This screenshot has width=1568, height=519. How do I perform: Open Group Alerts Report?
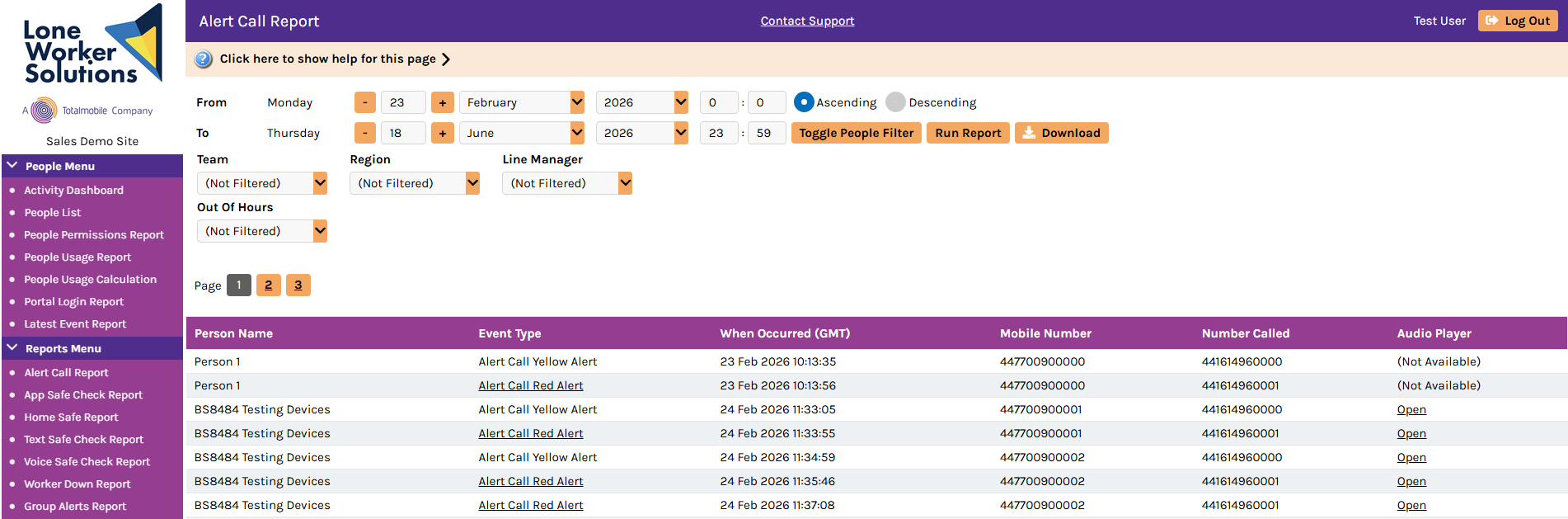[x=75, y=506]
